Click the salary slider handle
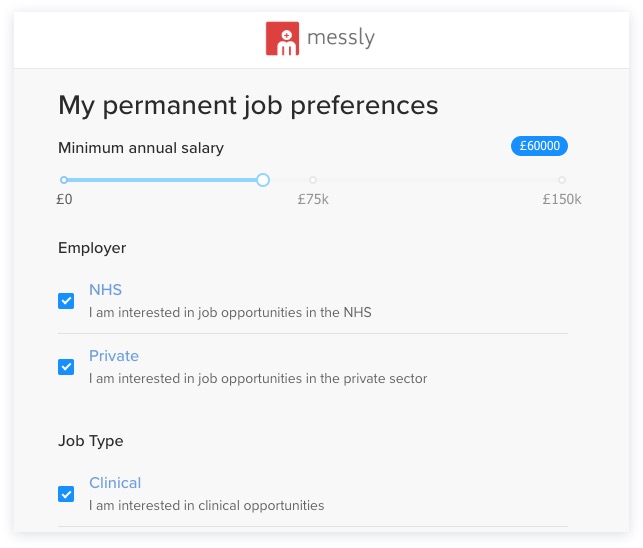 263,180
